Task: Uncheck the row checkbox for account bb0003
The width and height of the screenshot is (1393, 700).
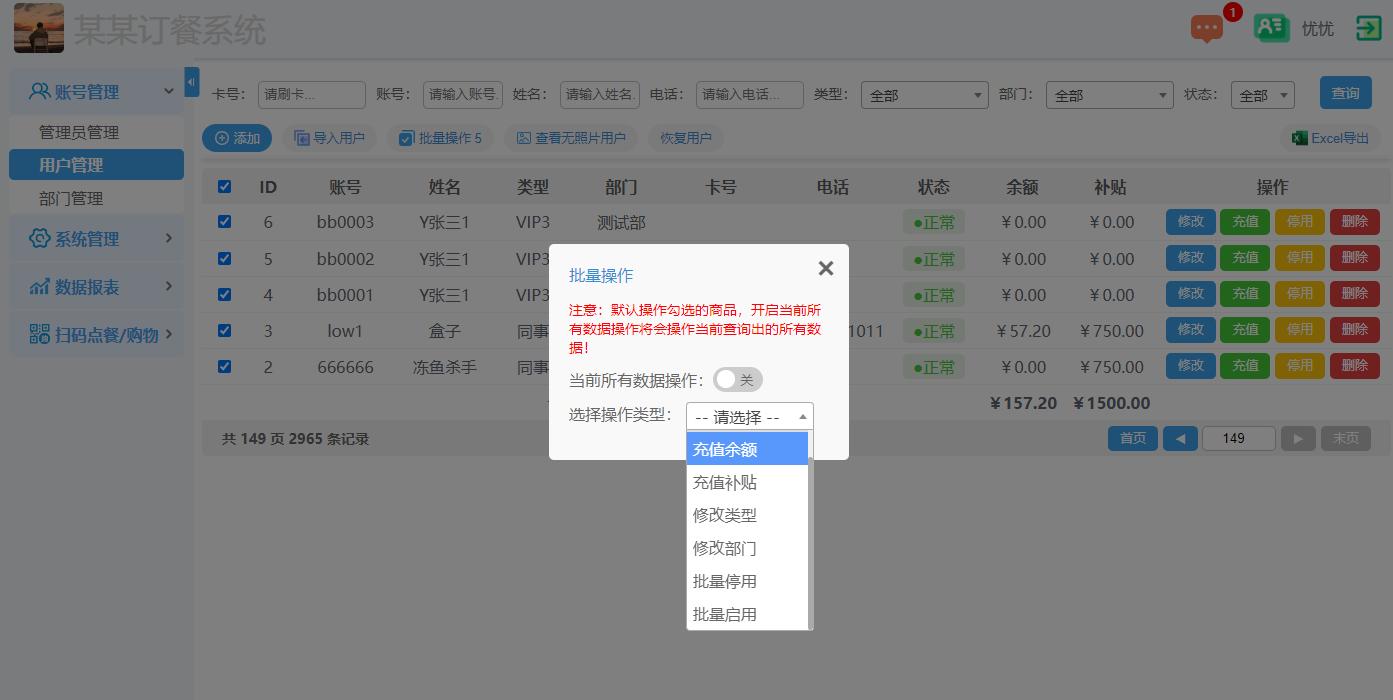Action: click(x=224, y=222)
